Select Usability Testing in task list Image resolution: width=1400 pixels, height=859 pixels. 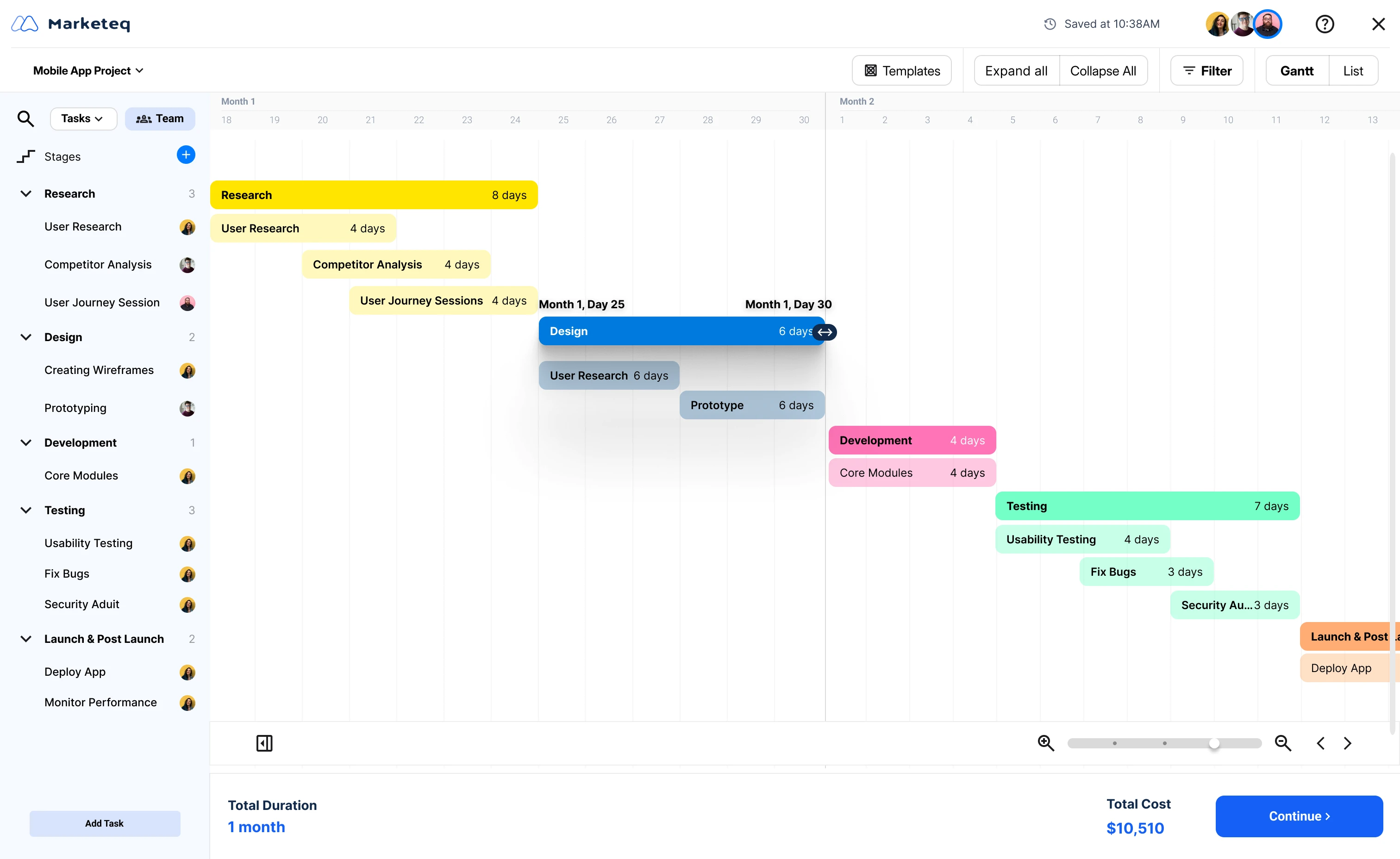pos(88,543)
